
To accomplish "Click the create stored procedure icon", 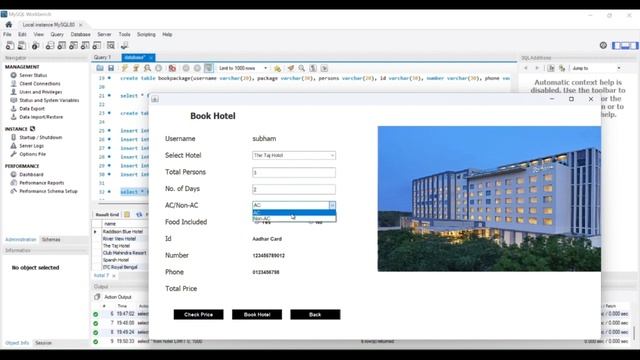I will 85,46.
